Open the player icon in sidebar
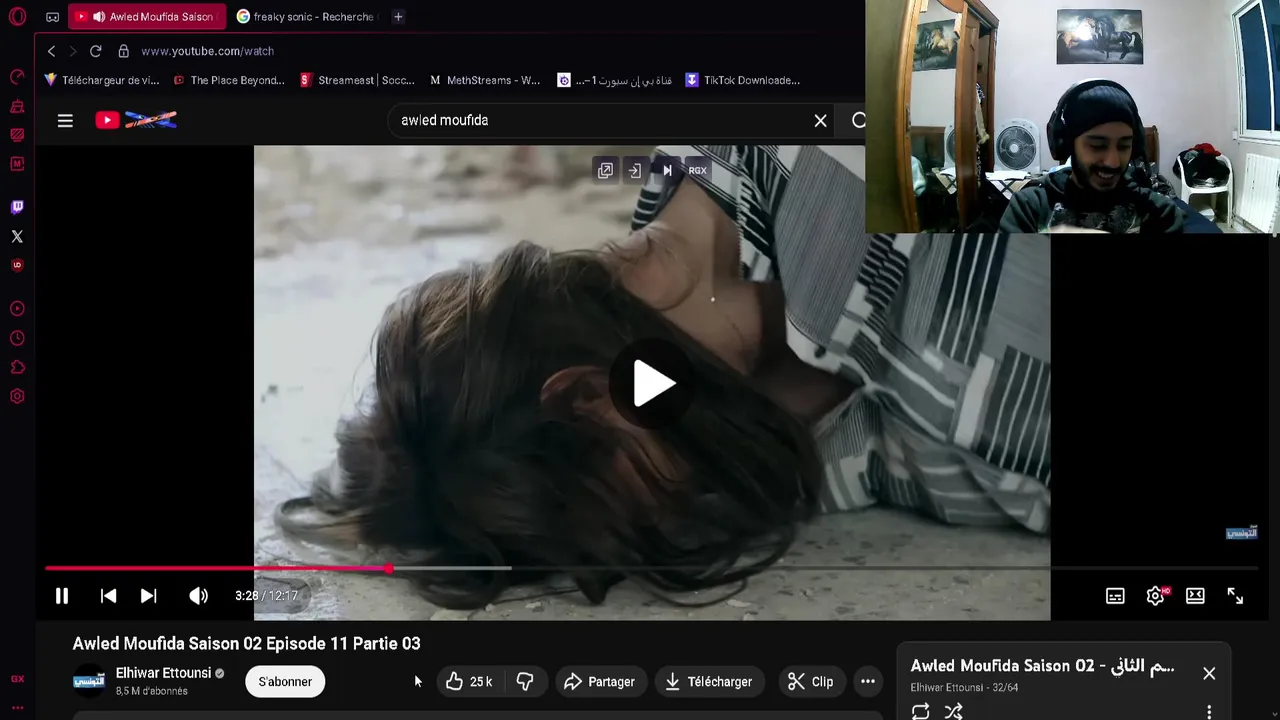1280x720 pixels. (17, 309)
